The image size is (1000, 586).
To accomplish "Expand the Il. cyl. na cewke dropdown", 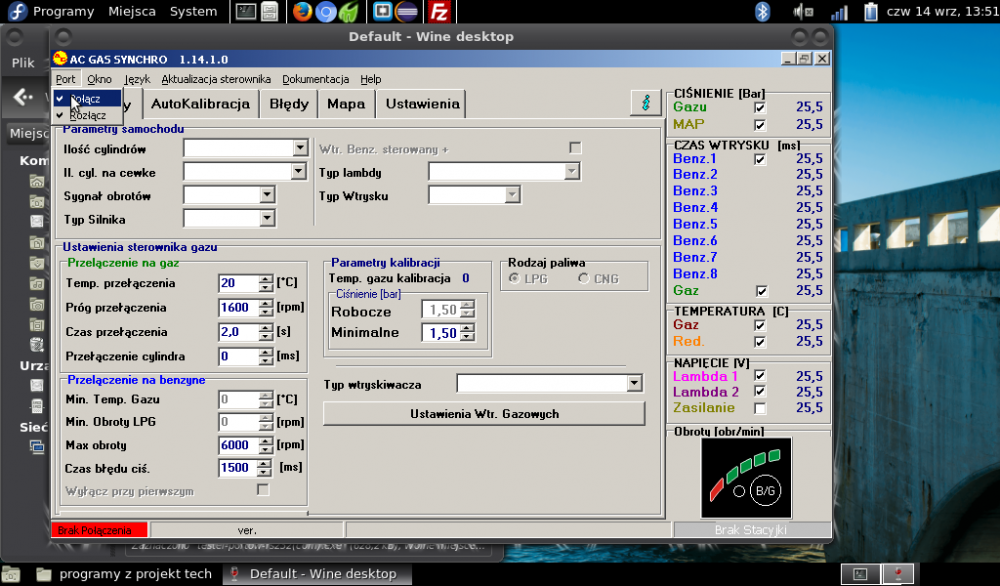I will click(298, 172).
